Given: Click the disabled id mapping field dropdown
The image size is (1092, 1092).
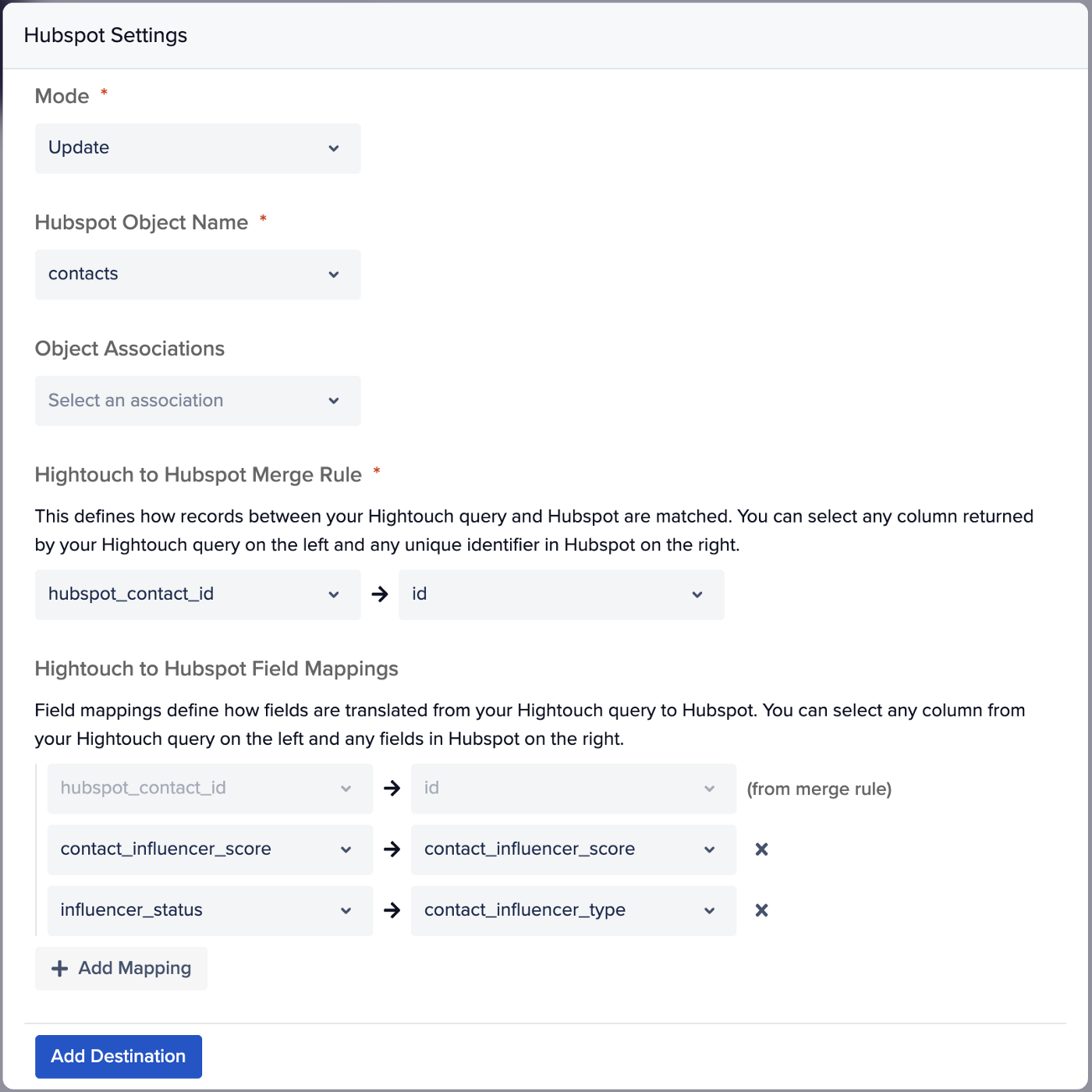Looking at the screenshot, I should click(x=573, y=789).
